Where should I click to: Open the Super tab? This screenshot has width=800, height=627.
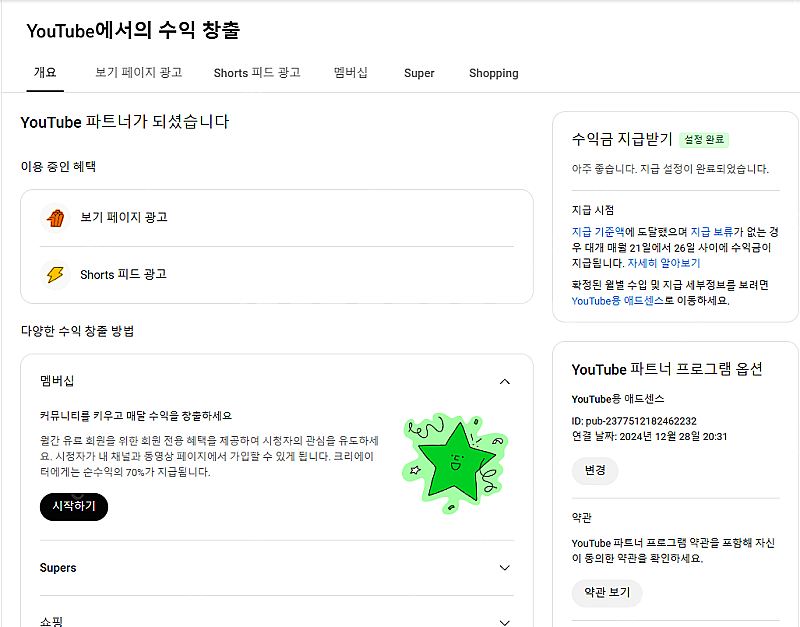[x=419, y=73]
